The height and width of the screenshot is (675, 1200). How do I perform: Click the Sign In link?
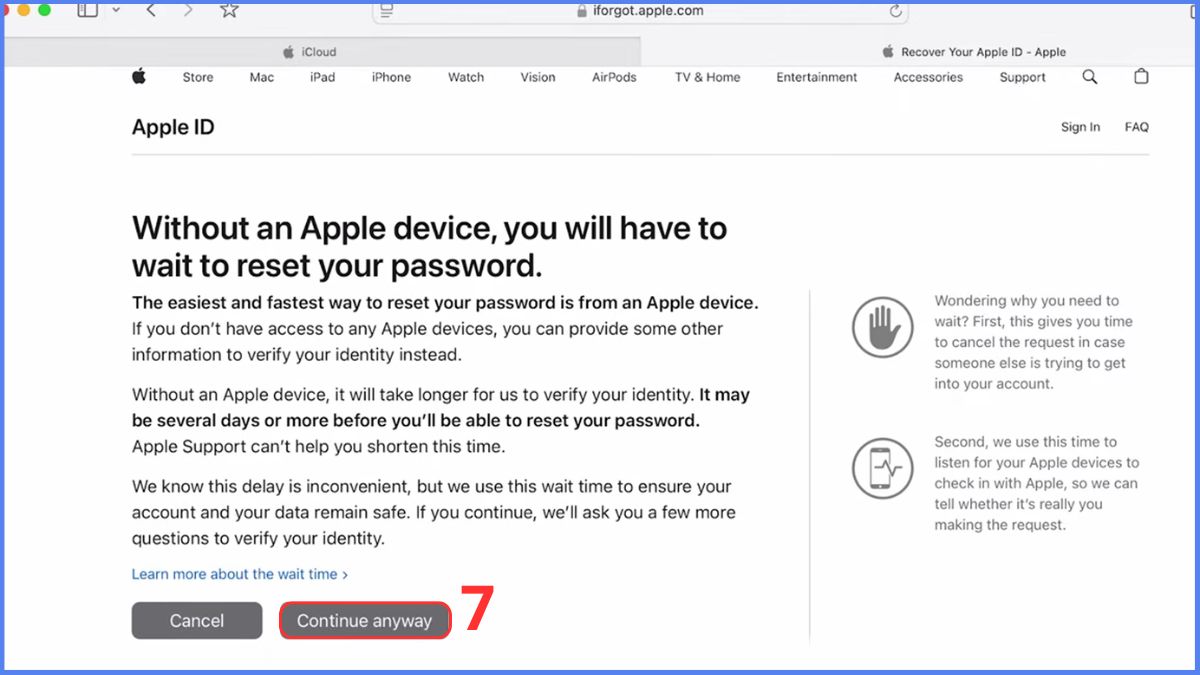[1080, 127]
